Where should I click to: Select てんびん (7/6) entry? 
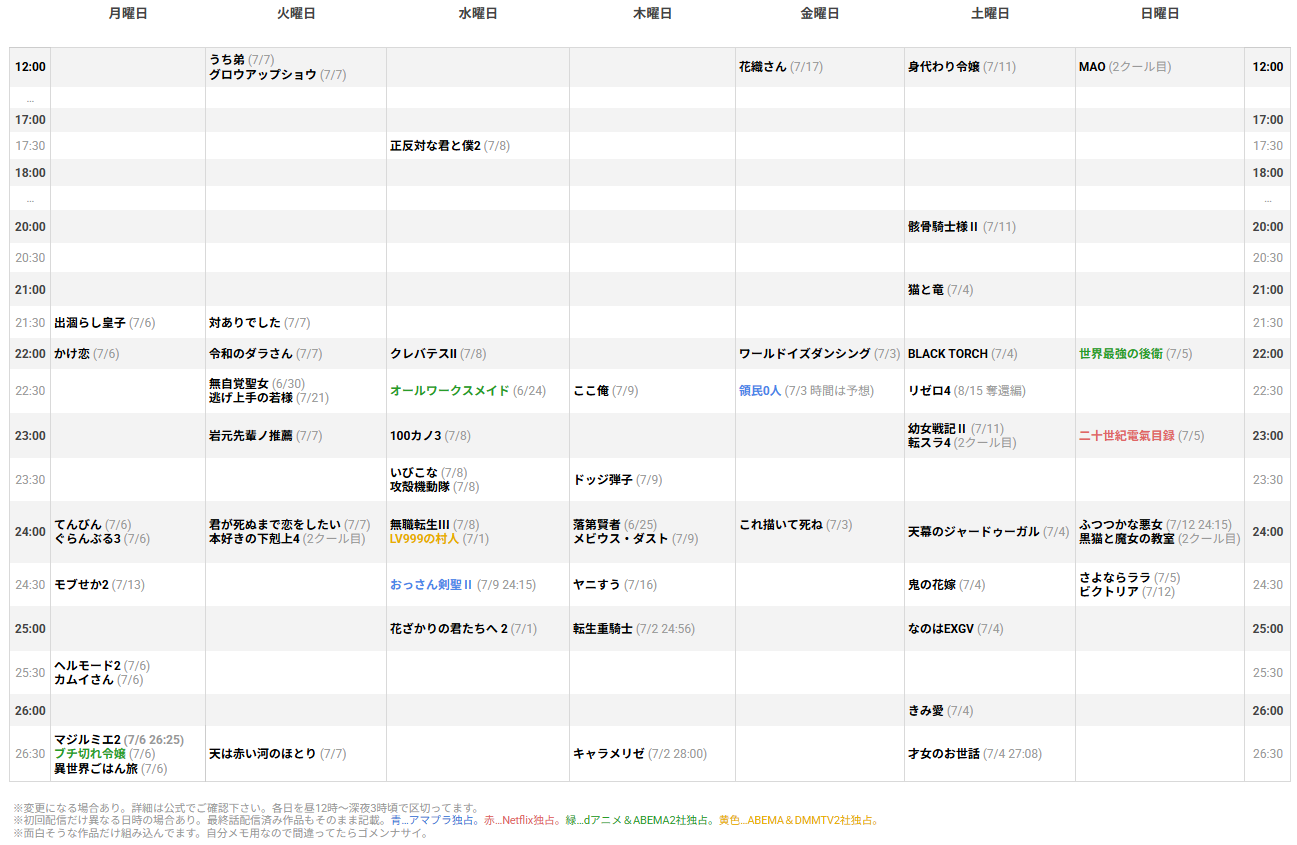pyautogui.click(x=93, y=525)
